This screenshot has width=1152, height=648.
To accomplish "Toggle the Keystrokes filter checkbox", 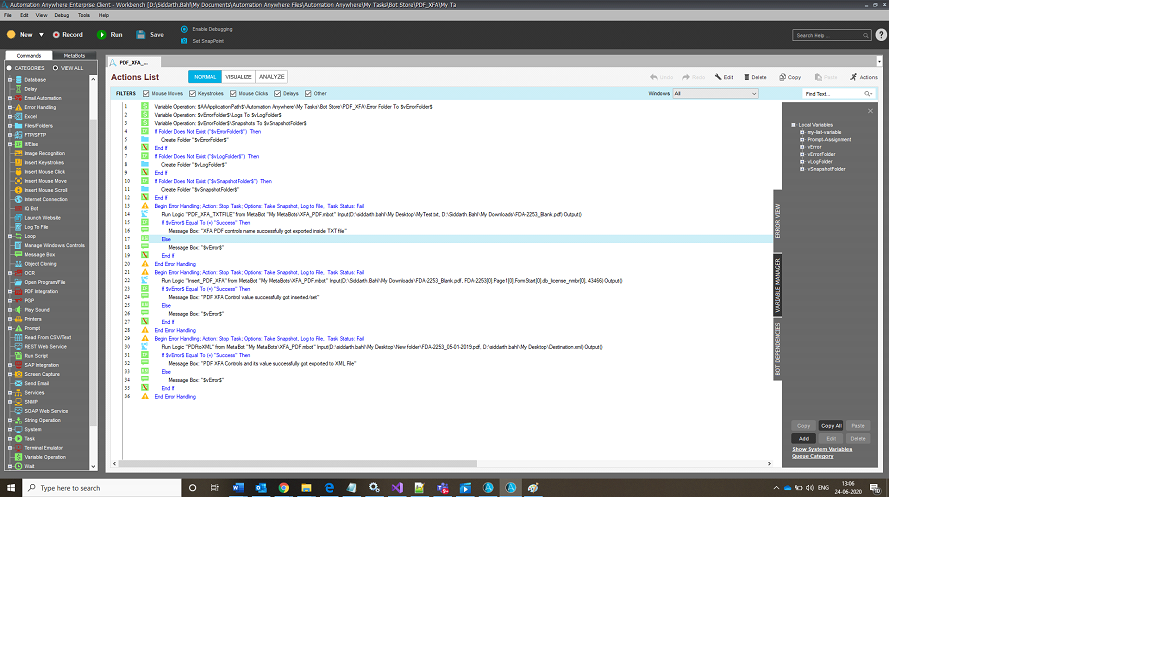I will (192, 93).
